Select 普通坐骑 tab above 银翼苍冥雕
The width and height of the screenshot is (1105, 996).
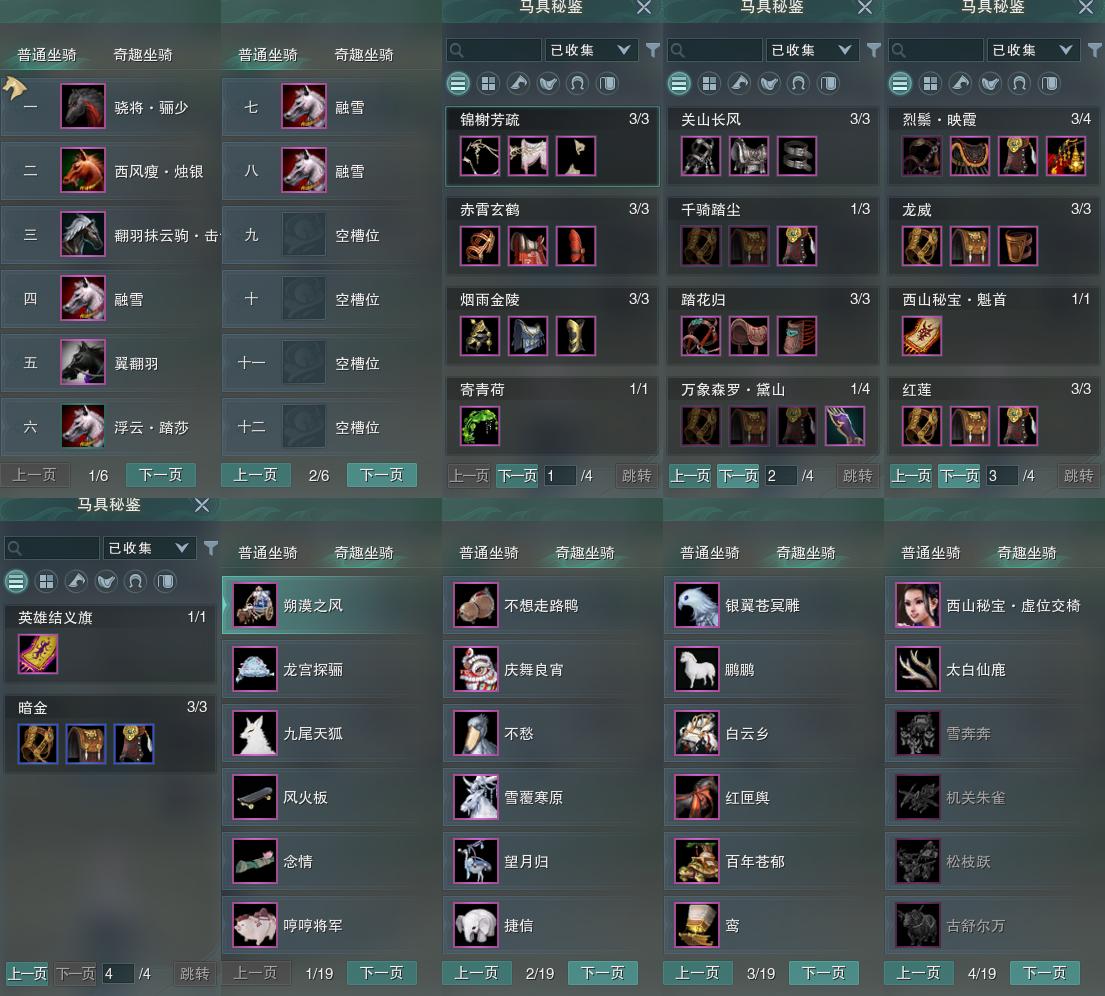point(710,553)
